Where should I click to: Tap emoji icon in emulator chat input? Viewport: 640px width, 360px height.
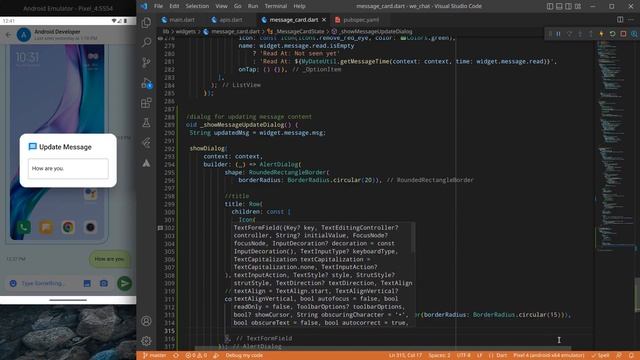pos(13,283)
